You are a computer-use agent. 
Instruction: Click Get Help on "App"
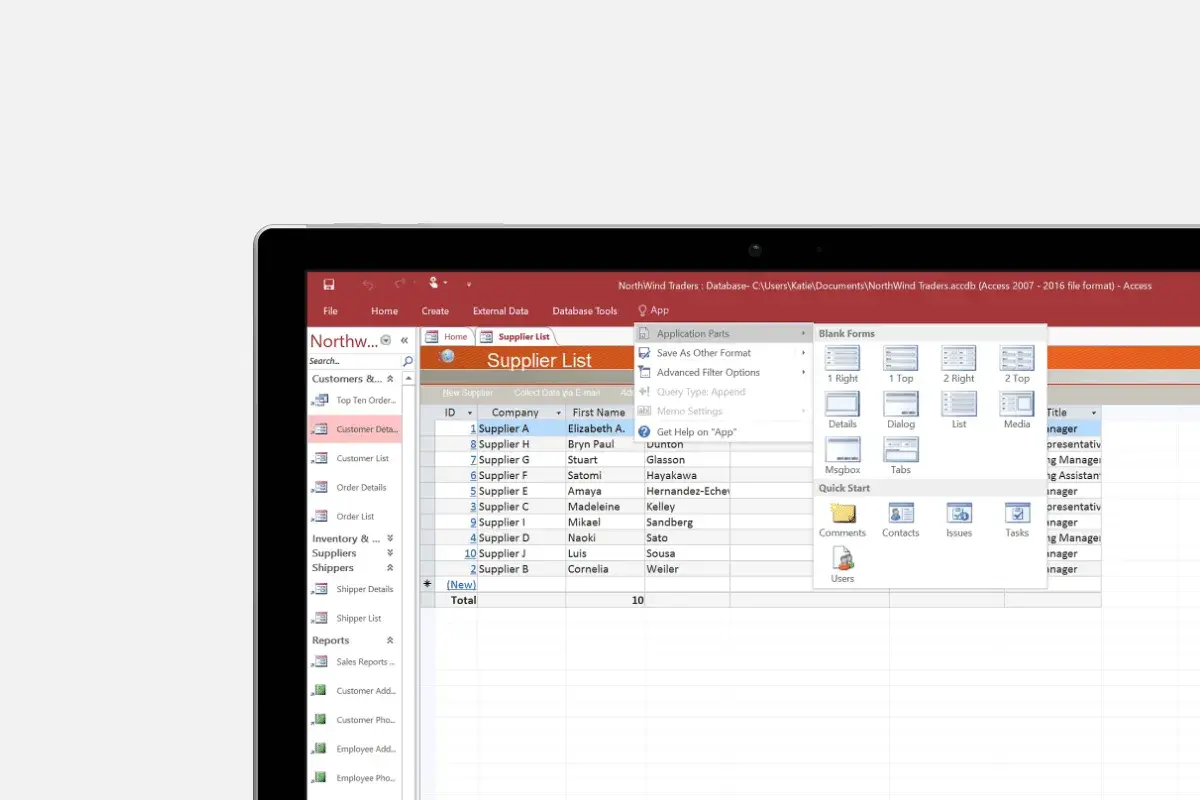pos(724,432)
